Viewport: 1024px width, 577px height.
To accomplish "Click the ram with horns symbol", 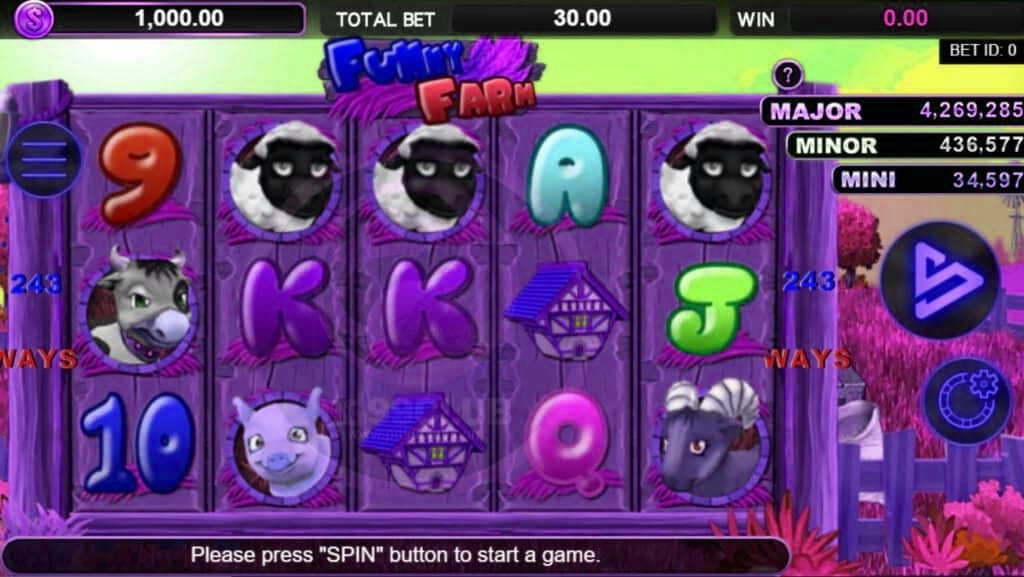I will pos(711,441).
